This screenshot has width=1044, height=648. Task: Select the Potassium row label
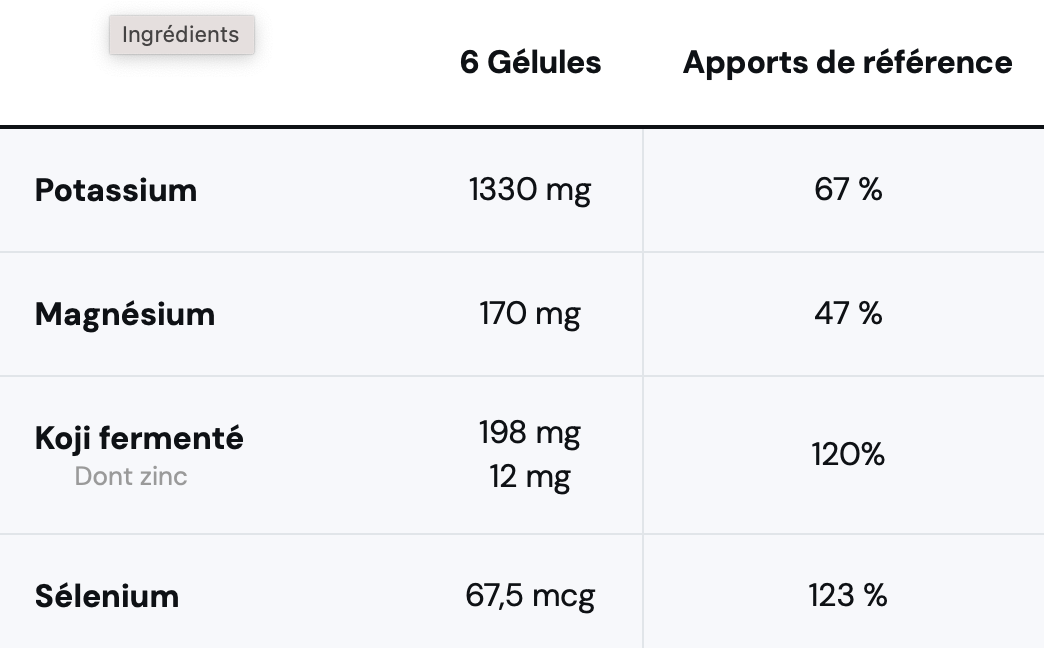pyautogui.click(x=116, y=190)
